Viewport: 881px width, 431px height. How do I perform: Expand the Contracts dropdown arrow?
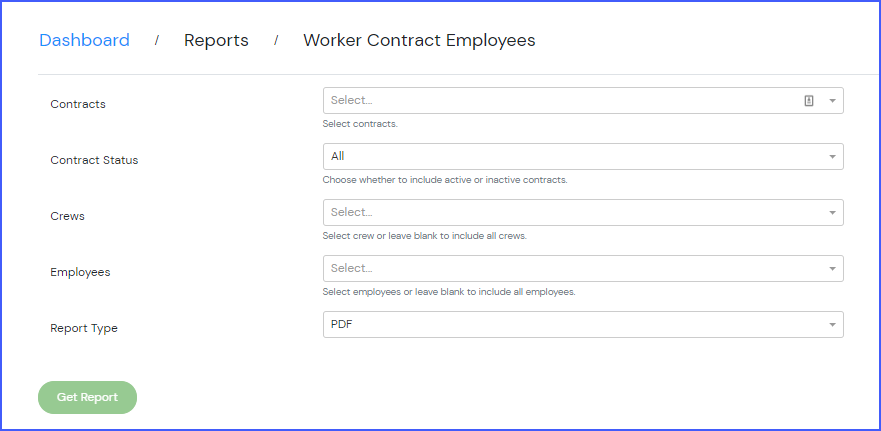coord(832,101)
